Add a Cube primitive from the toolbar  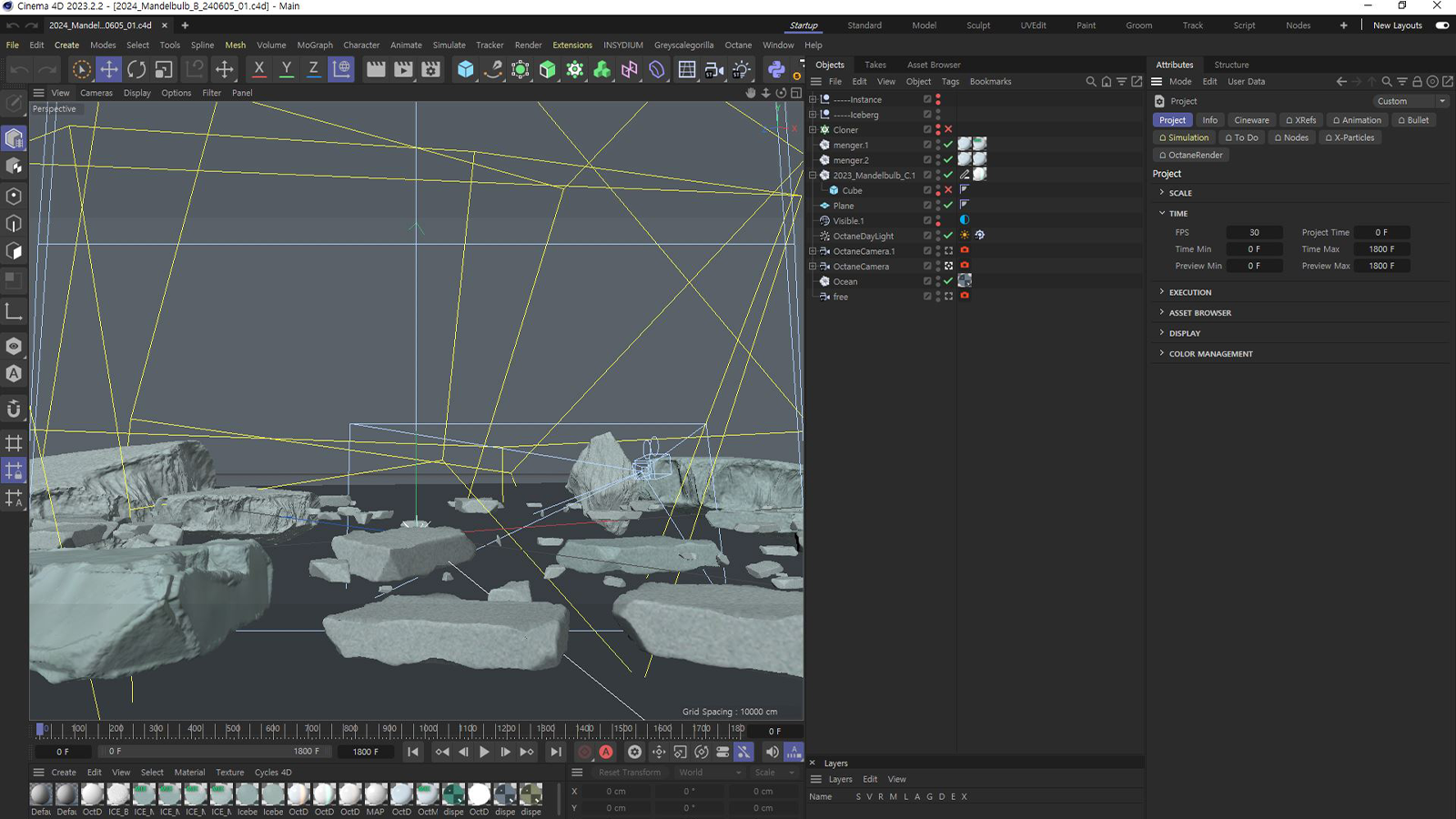click(x=465, y=69)
